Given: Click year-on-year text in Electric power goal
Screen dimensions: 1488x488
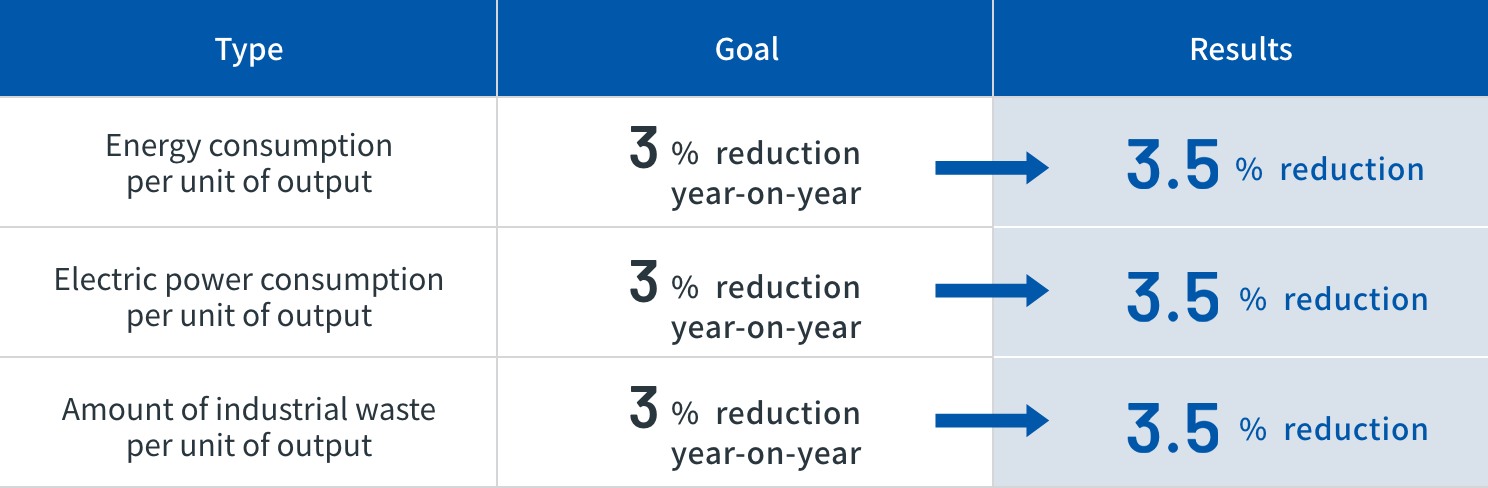Looking at the screenshot, I should [766, 328].
